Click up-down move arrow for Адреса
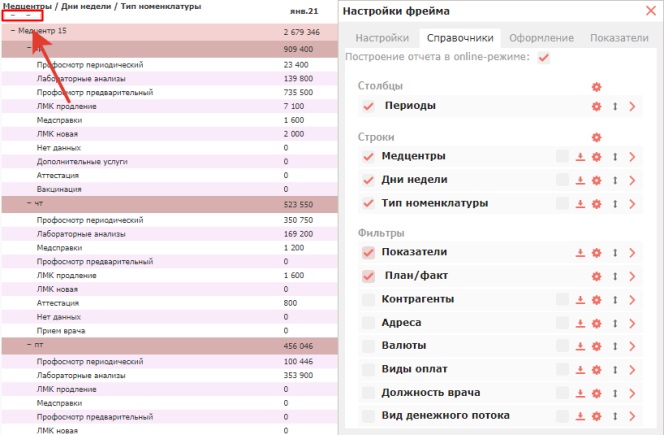This screenshot has width=664, height=435. [615, 323]
